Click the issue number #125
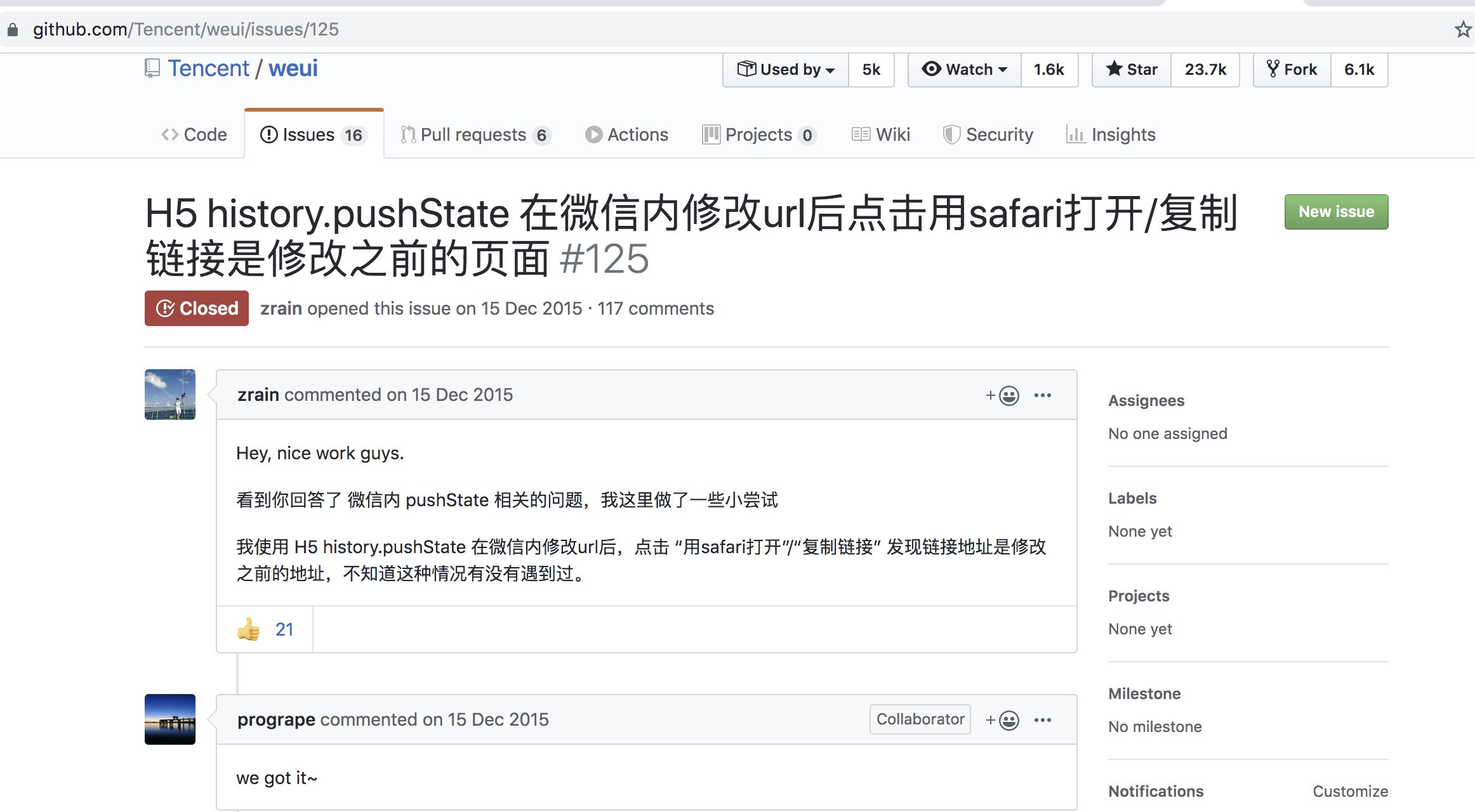1475x812 pixels. point(604,259)
